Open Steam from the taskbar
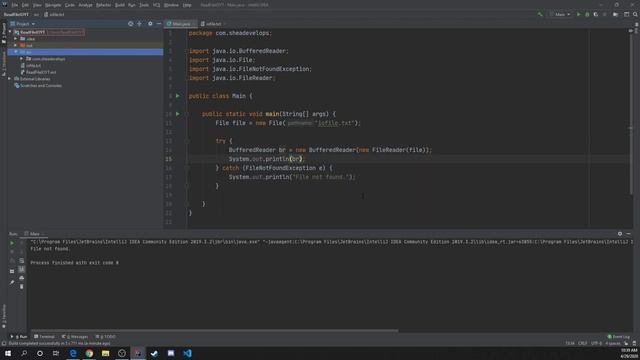 (x=154, y=353)
